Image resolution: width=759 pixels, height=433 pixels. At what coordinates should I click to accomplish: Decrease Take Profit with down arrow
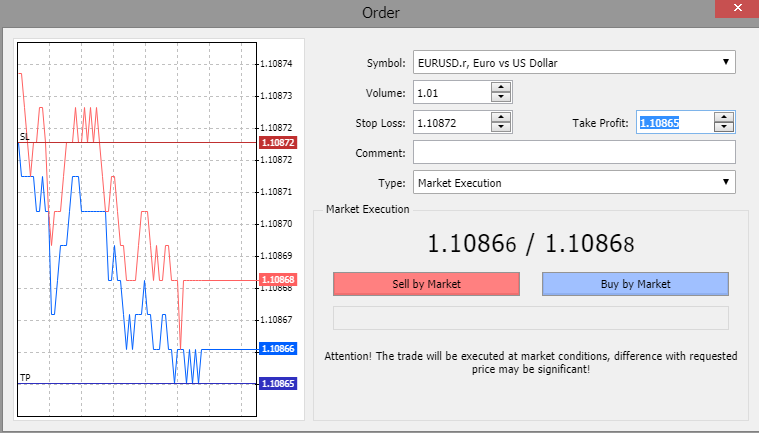point(724,127)
